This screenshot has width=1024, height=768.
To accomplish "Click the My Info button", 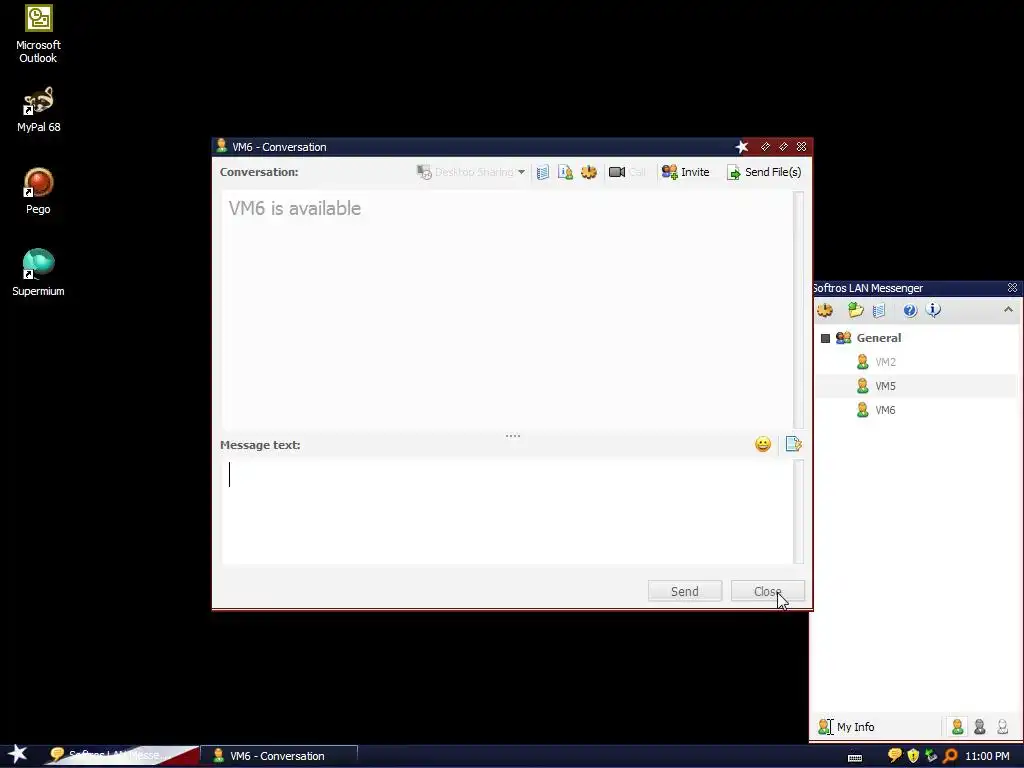I will 846,727.
